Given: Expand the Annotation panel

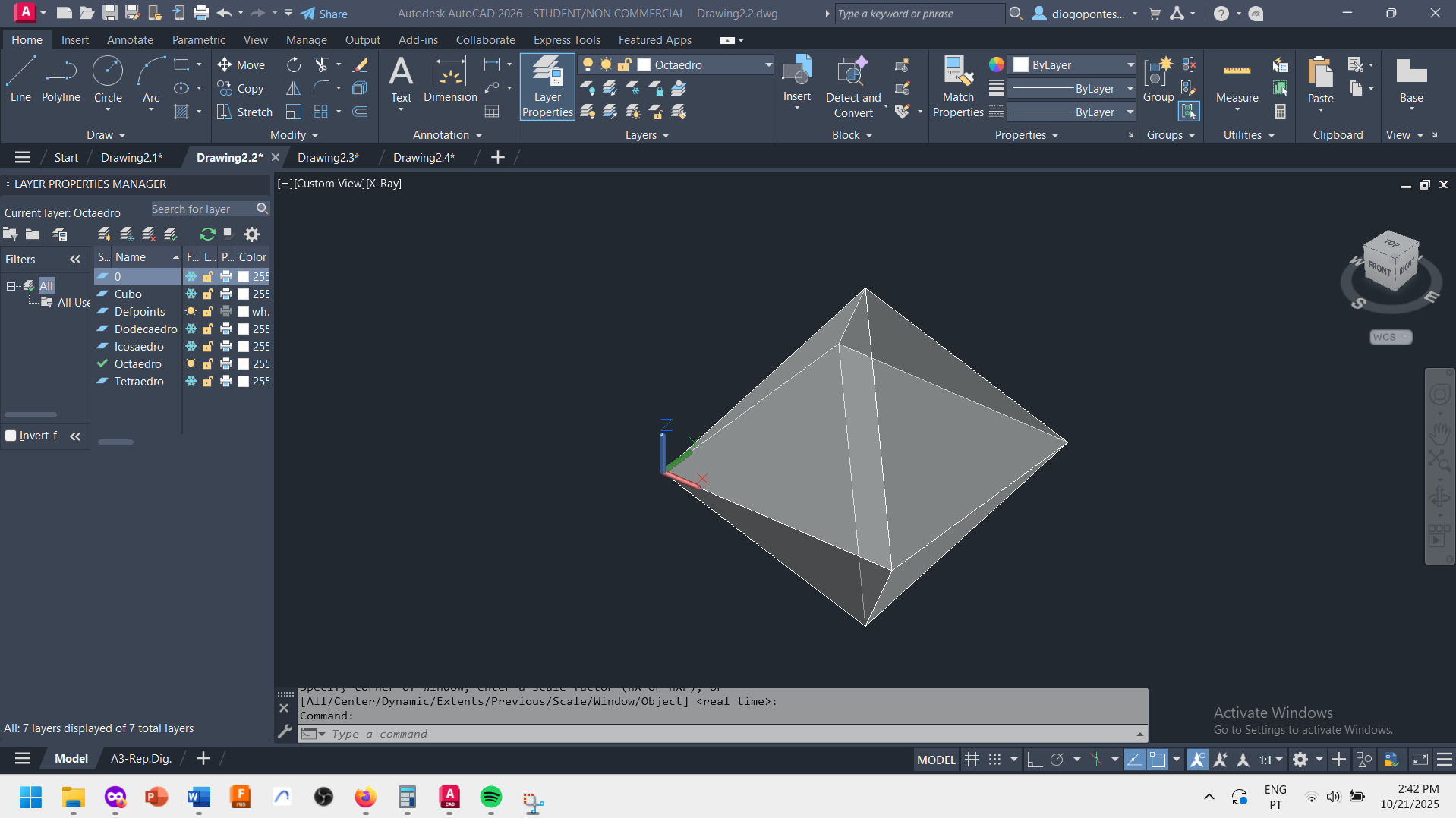Looking at the screenshot, I should [x=448, y=135].
